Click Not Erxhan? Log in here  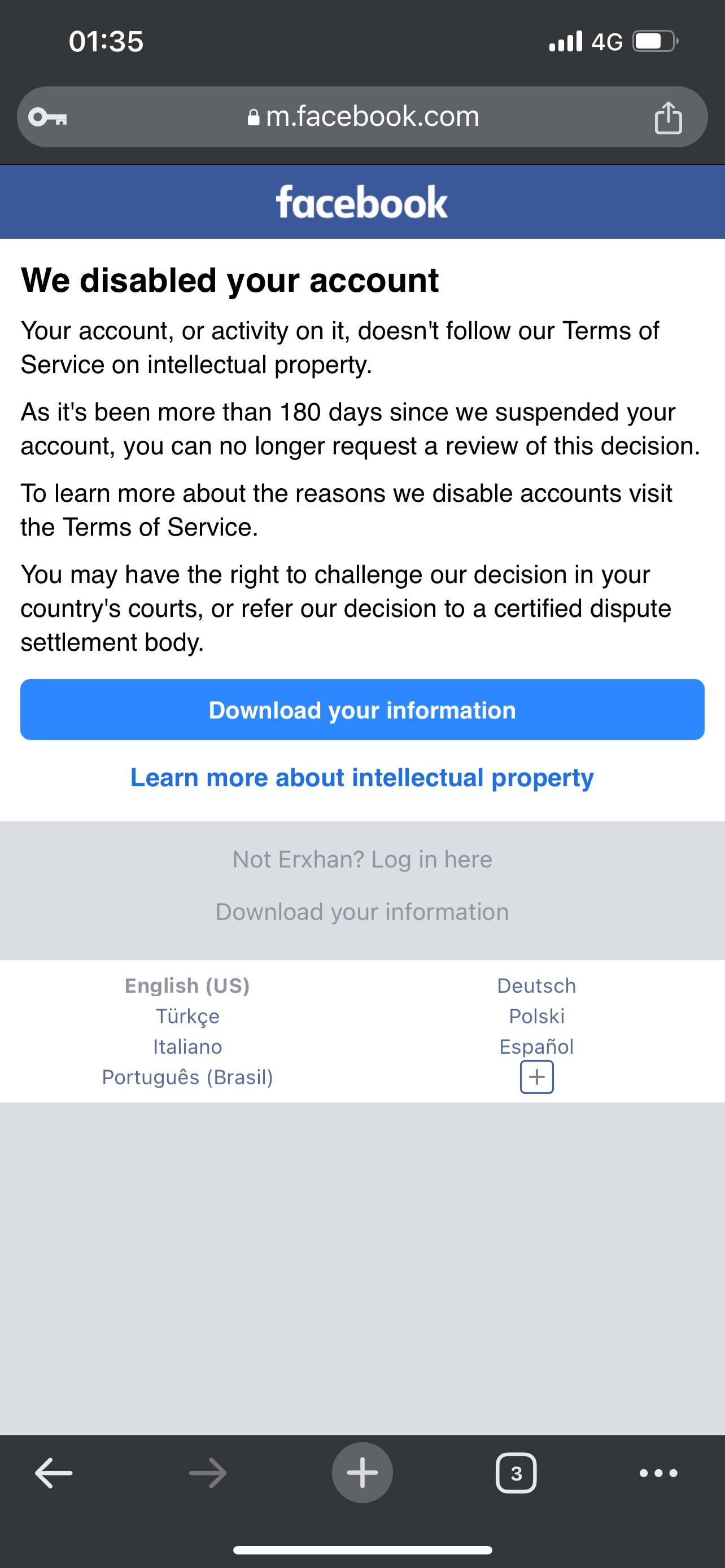tap(362, 860)
